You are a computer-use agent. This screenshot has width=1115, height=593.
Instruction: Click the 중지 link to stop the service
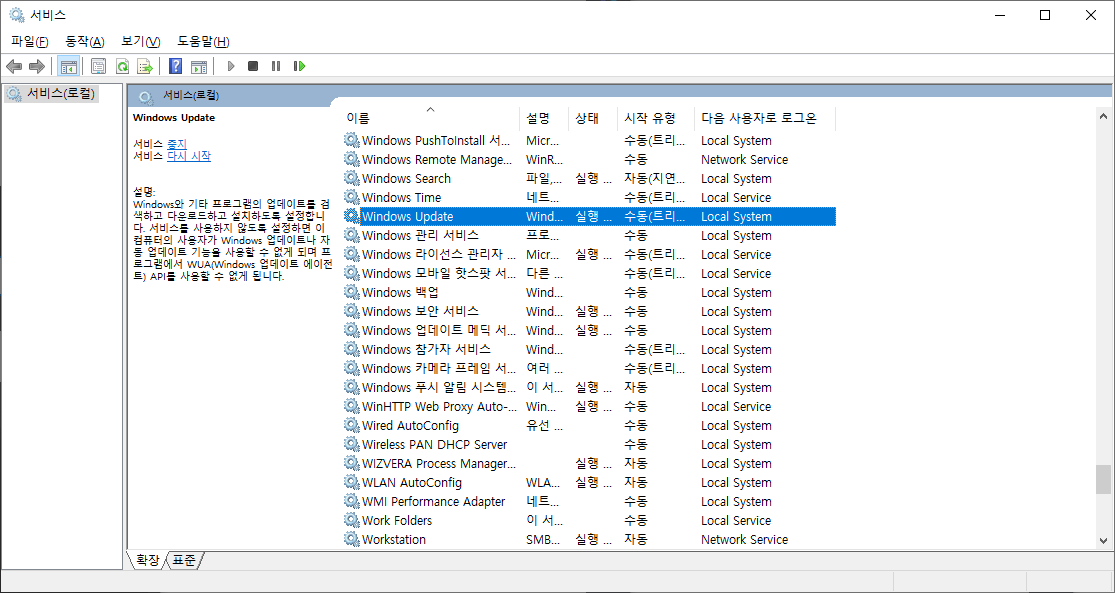(x=177, y=143)
